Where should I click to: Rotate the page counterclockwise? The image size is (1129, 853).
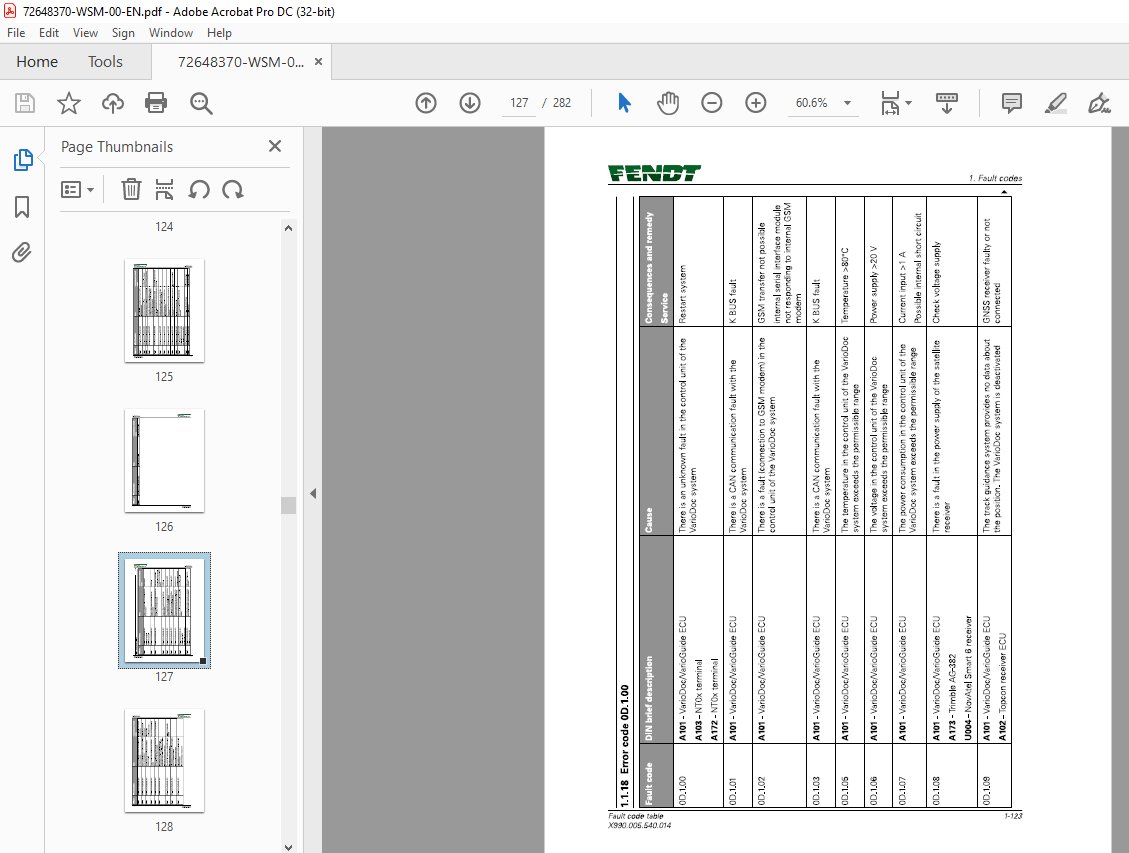point(199,189)
